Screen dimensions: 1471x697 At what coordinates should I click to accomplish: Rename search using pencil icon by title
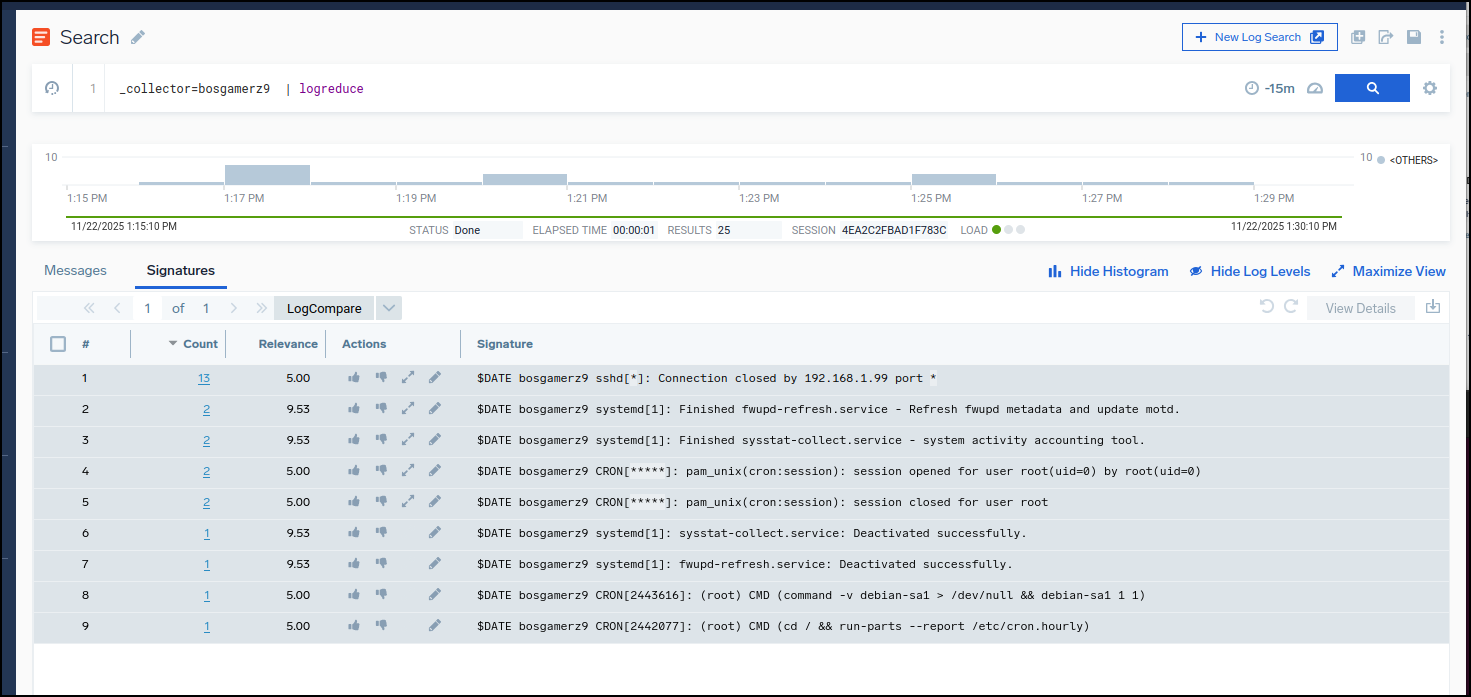138,37
